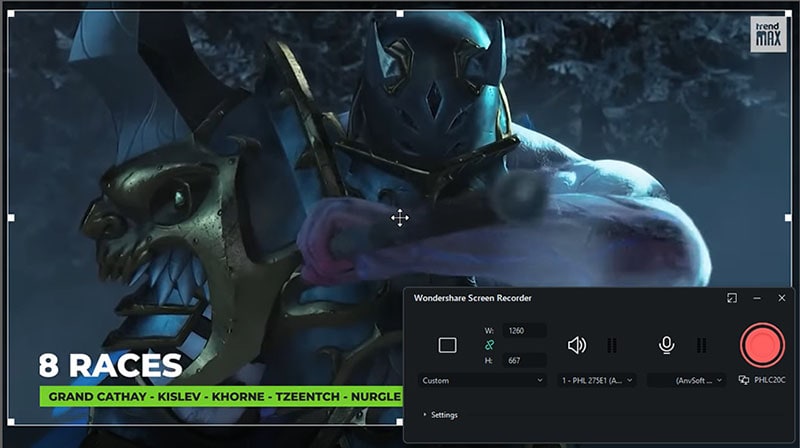The height and width of the screenshot is (448, 800).
Task: Click the top-left corner selection handle
Action: coord(11,14)
